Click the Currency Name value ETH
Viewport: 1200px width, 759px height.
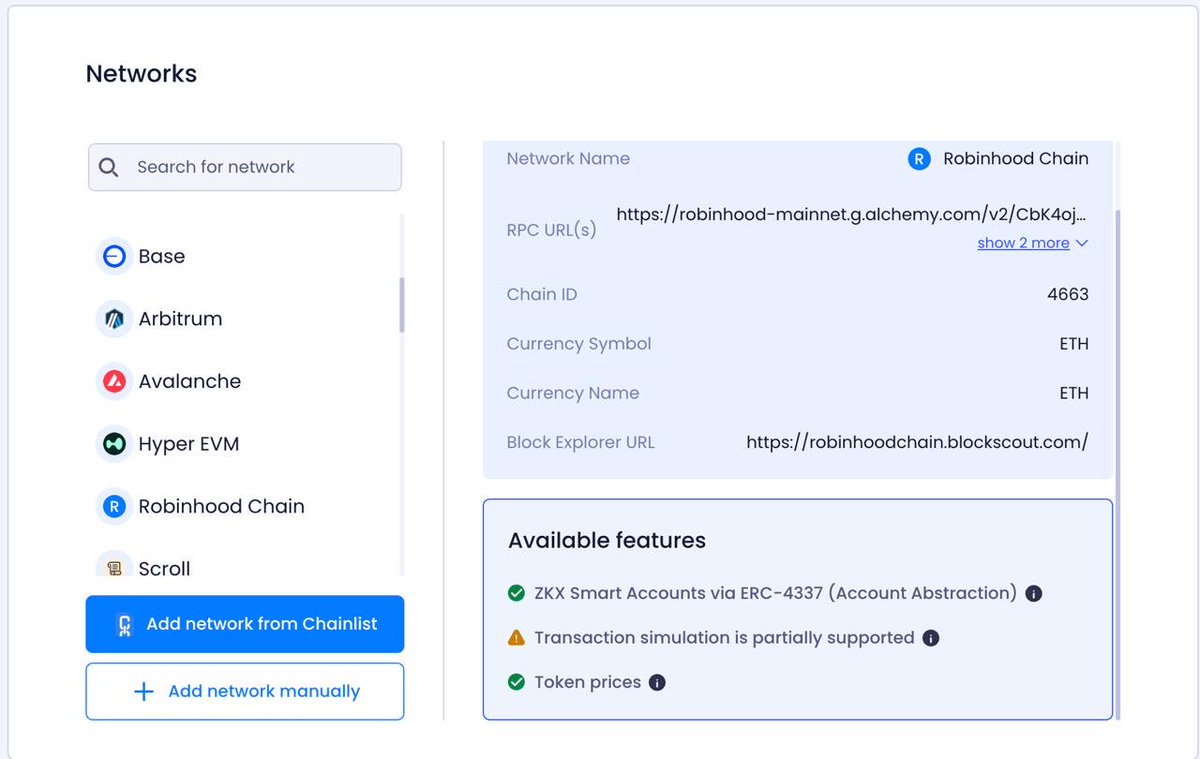coord(1074,393)
